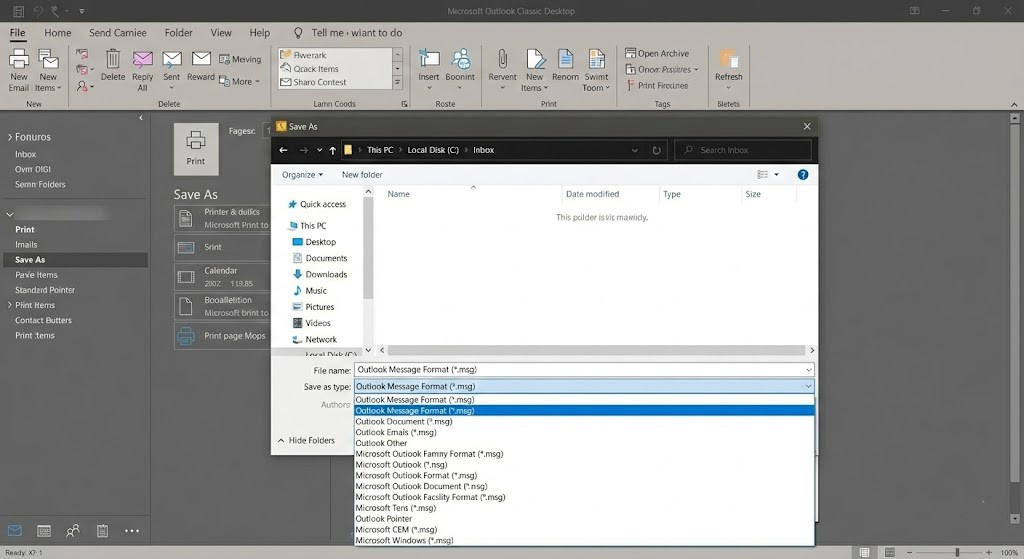Open the Organize dropdown menu
The width and height of the screenshot is (1024, 559).
point(302,175)
